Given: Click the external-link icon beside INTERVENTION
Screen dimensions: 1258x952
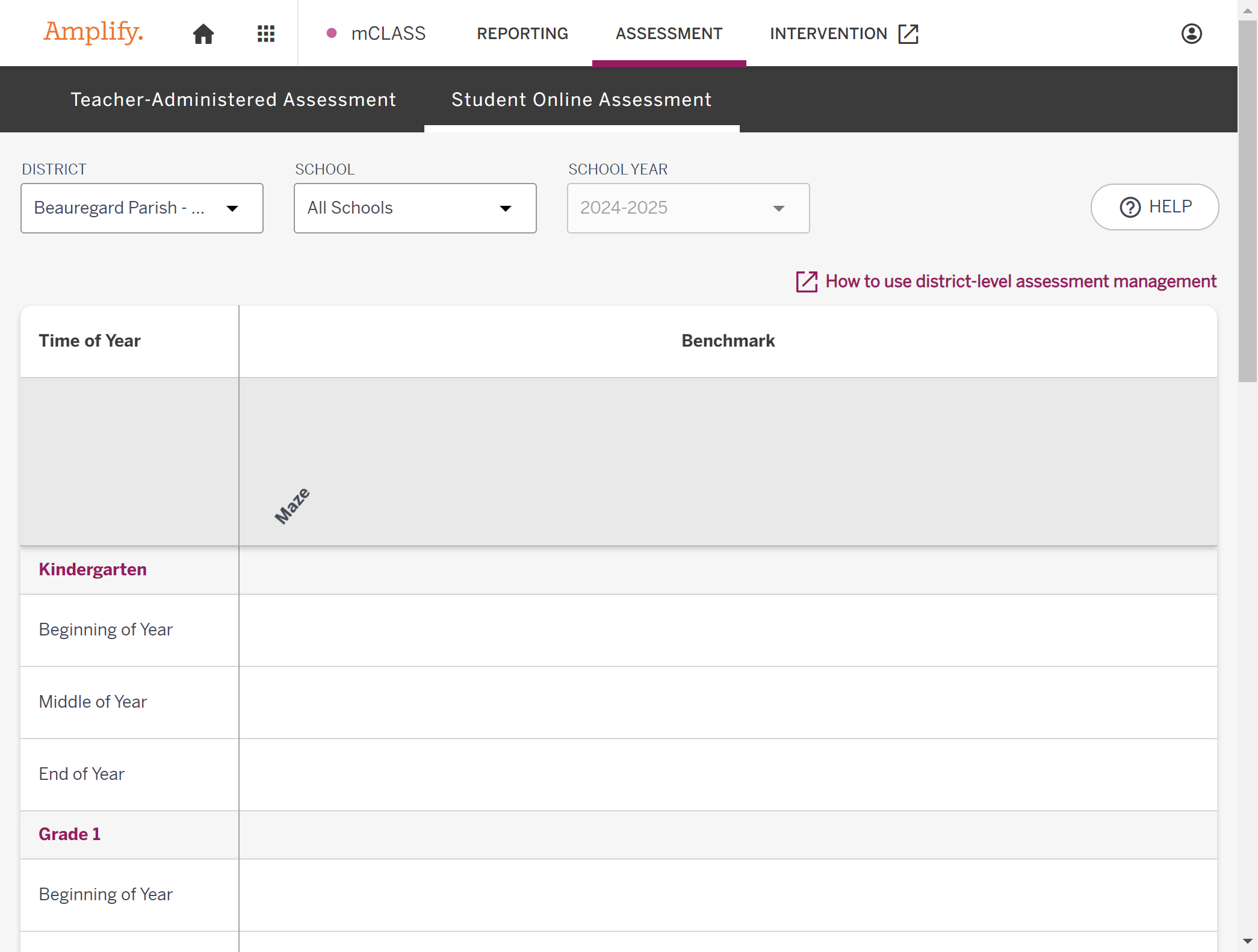Looking at the screenshot, I should tap(908, 34).
